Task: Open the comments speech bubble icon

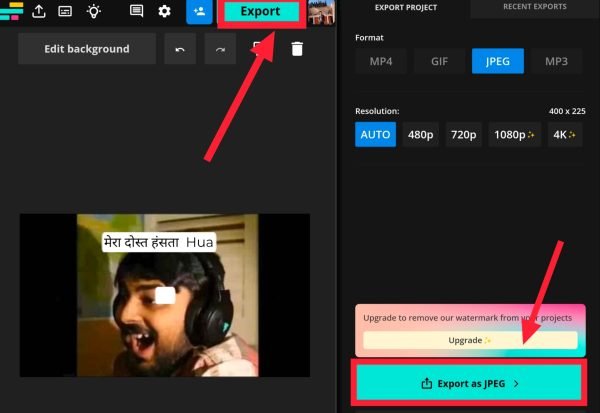Action: coord(137,12)
